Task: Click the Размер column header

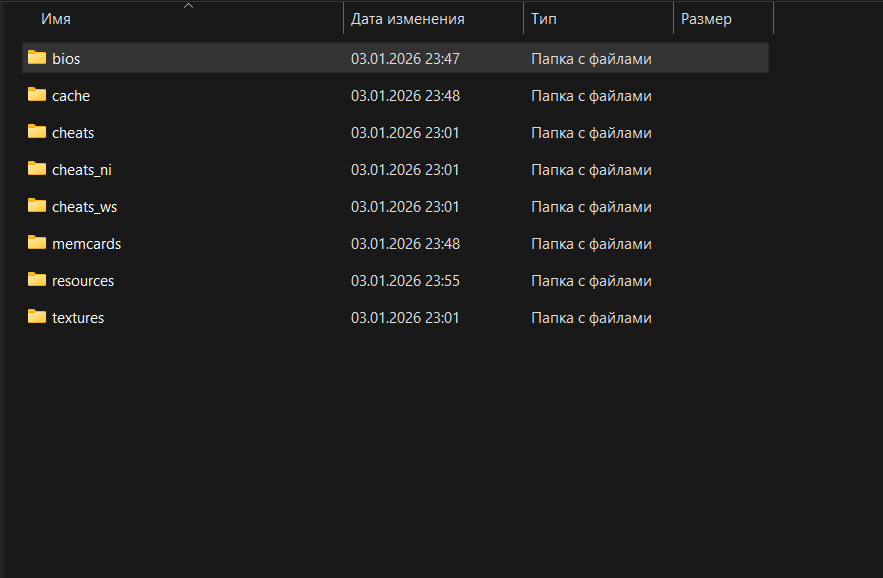Action: (706, 19)
